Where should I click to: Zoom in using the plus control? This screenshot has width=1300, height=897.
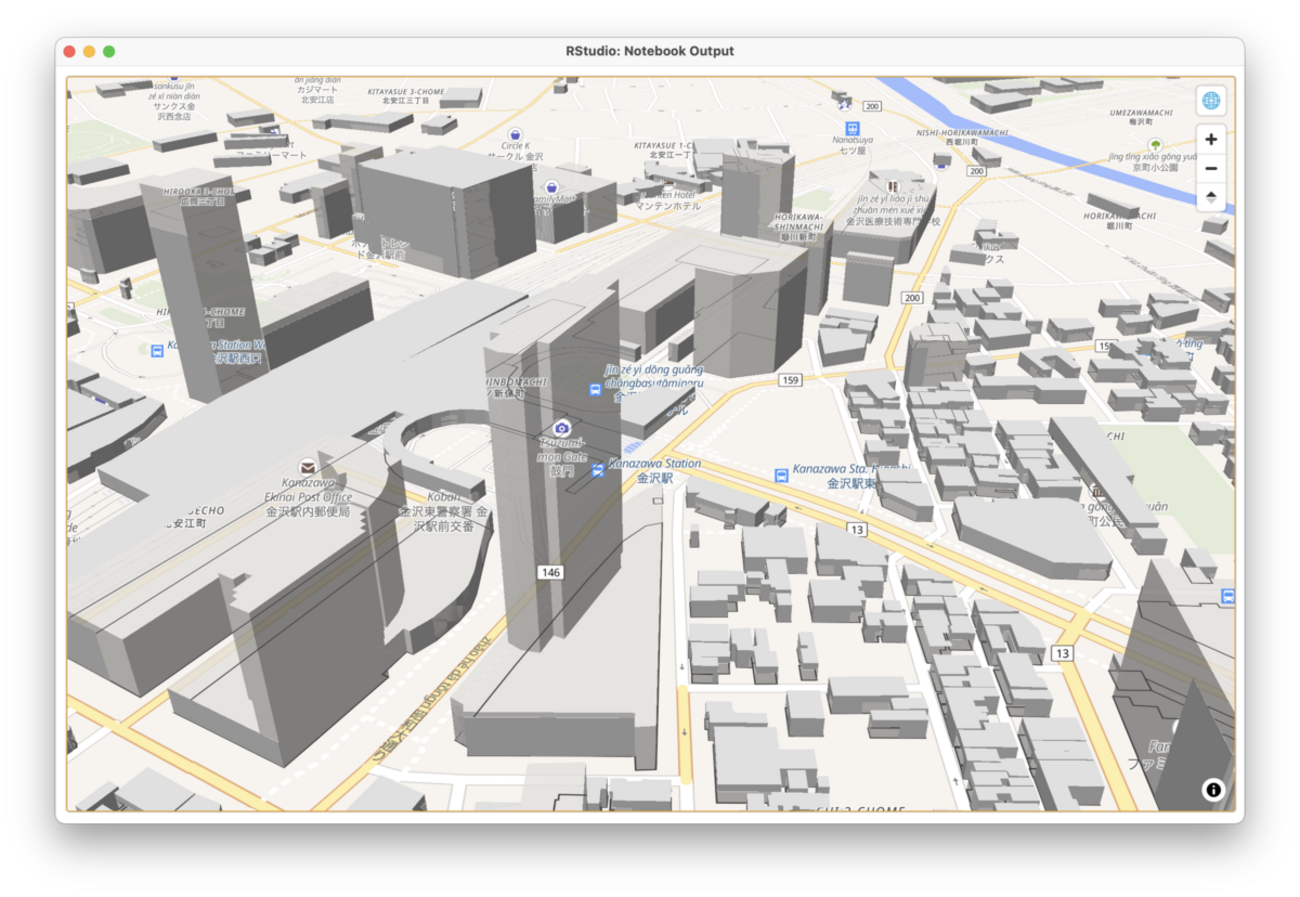click(1212, 139)
